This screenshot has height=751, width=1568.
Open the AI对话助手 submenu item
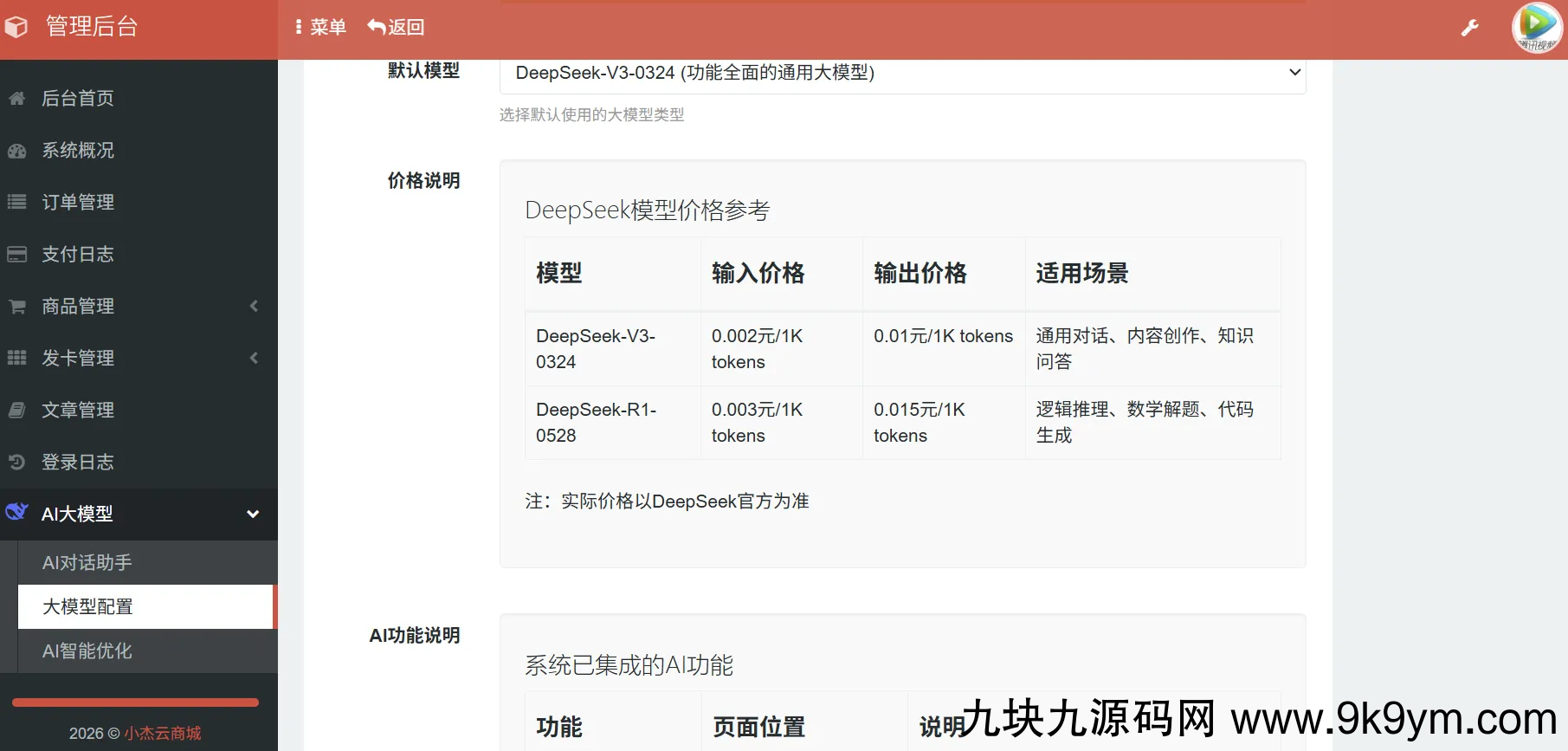pyautogui.click(x=87, y=563)
